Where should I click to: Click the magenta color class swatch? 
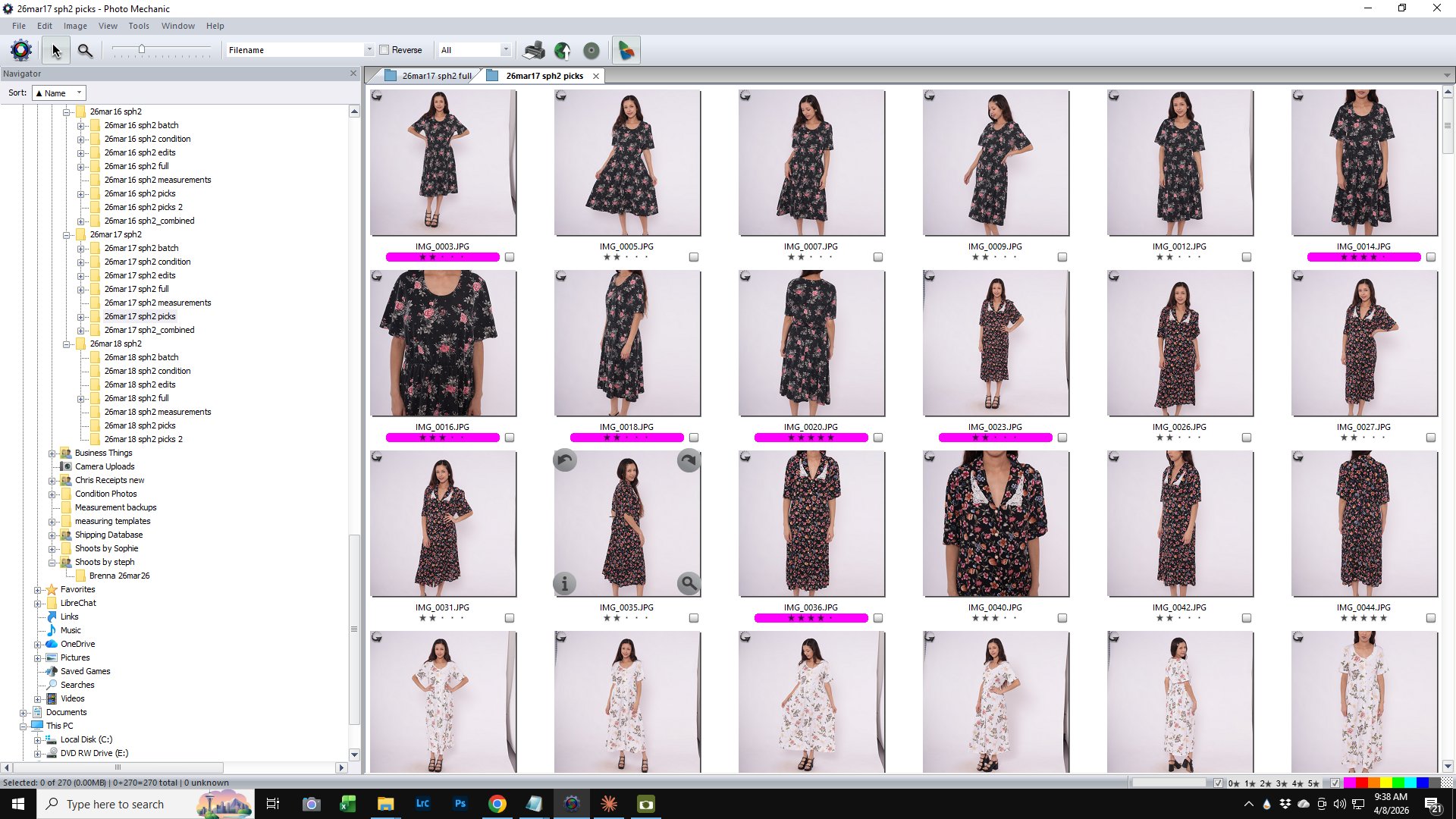1350,783
